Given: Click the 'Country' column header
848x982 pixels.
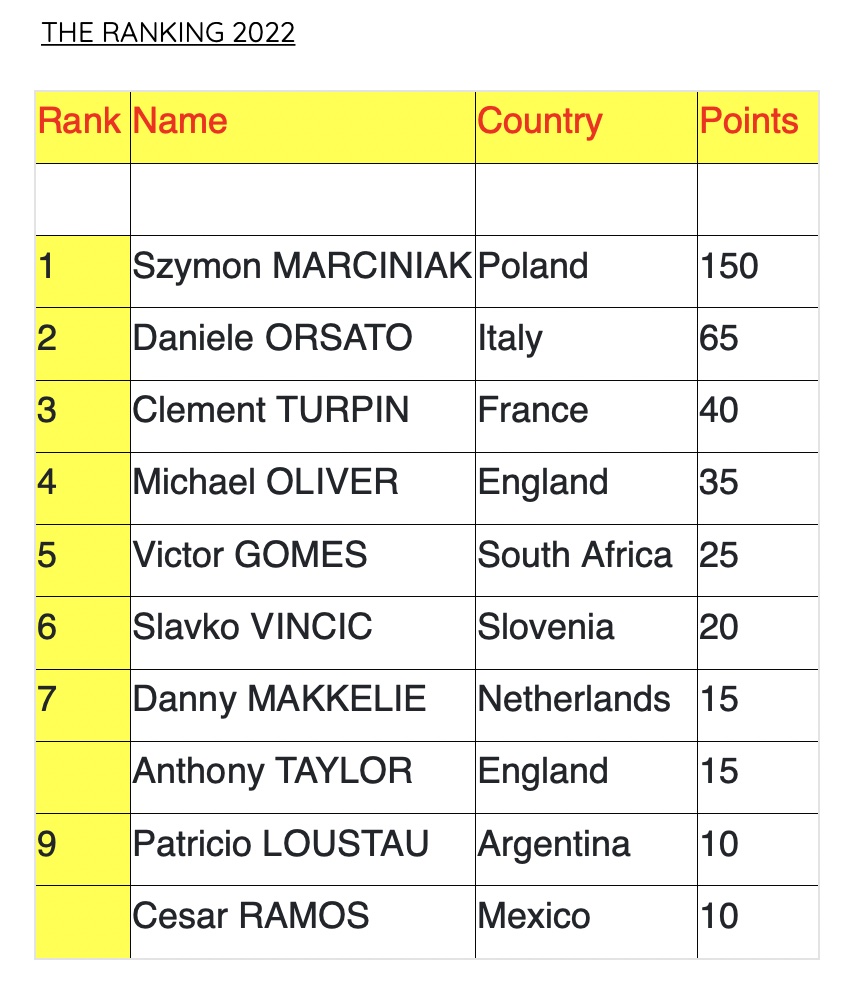Looking at the screenshot, I should pyautogui.click(x=540, y=122).
